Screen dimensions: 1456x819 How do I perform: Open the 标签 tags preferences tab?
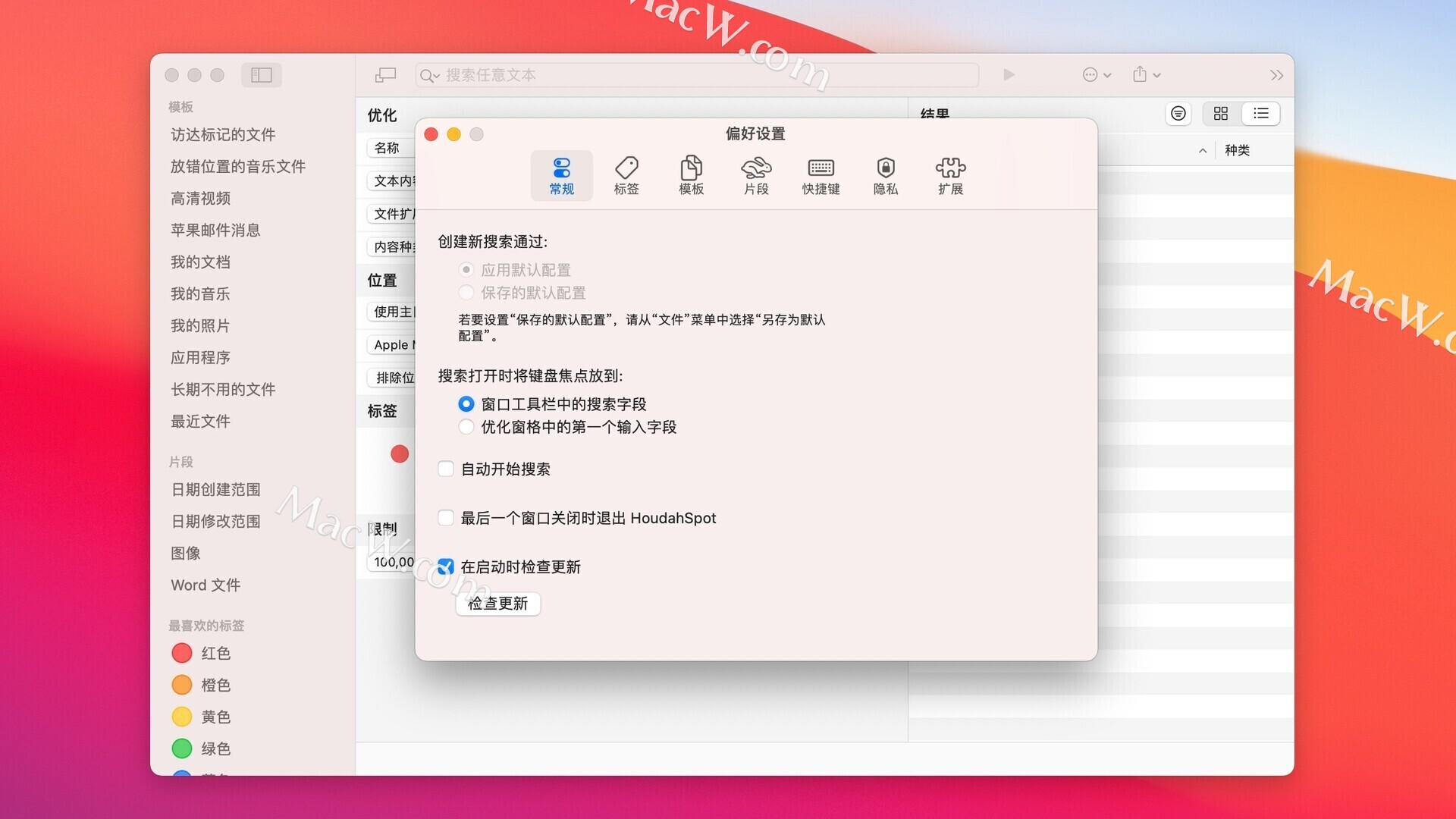pos(626,176)
